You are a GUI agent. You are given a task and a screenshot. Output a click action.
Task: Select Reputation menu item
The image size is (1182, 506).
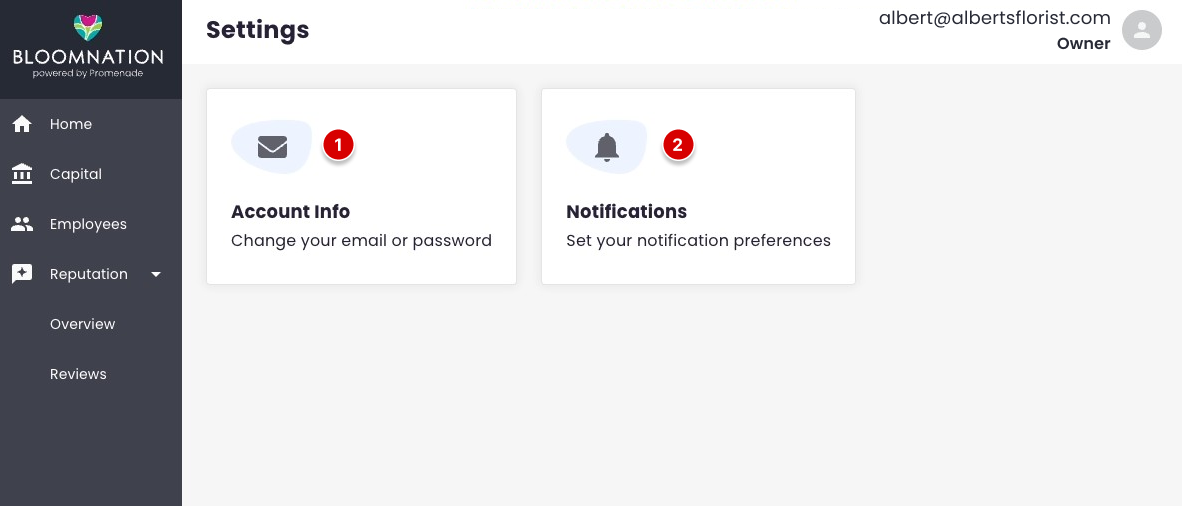(x=90, y=274)
